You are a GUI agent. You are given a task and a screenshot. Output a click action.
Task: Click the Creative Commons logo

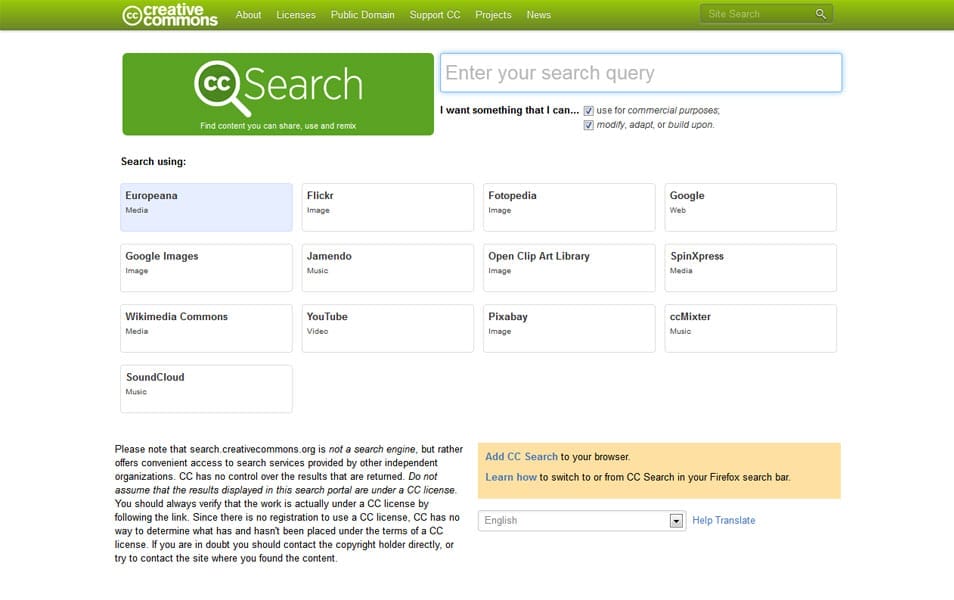click(x=170, y=14)
